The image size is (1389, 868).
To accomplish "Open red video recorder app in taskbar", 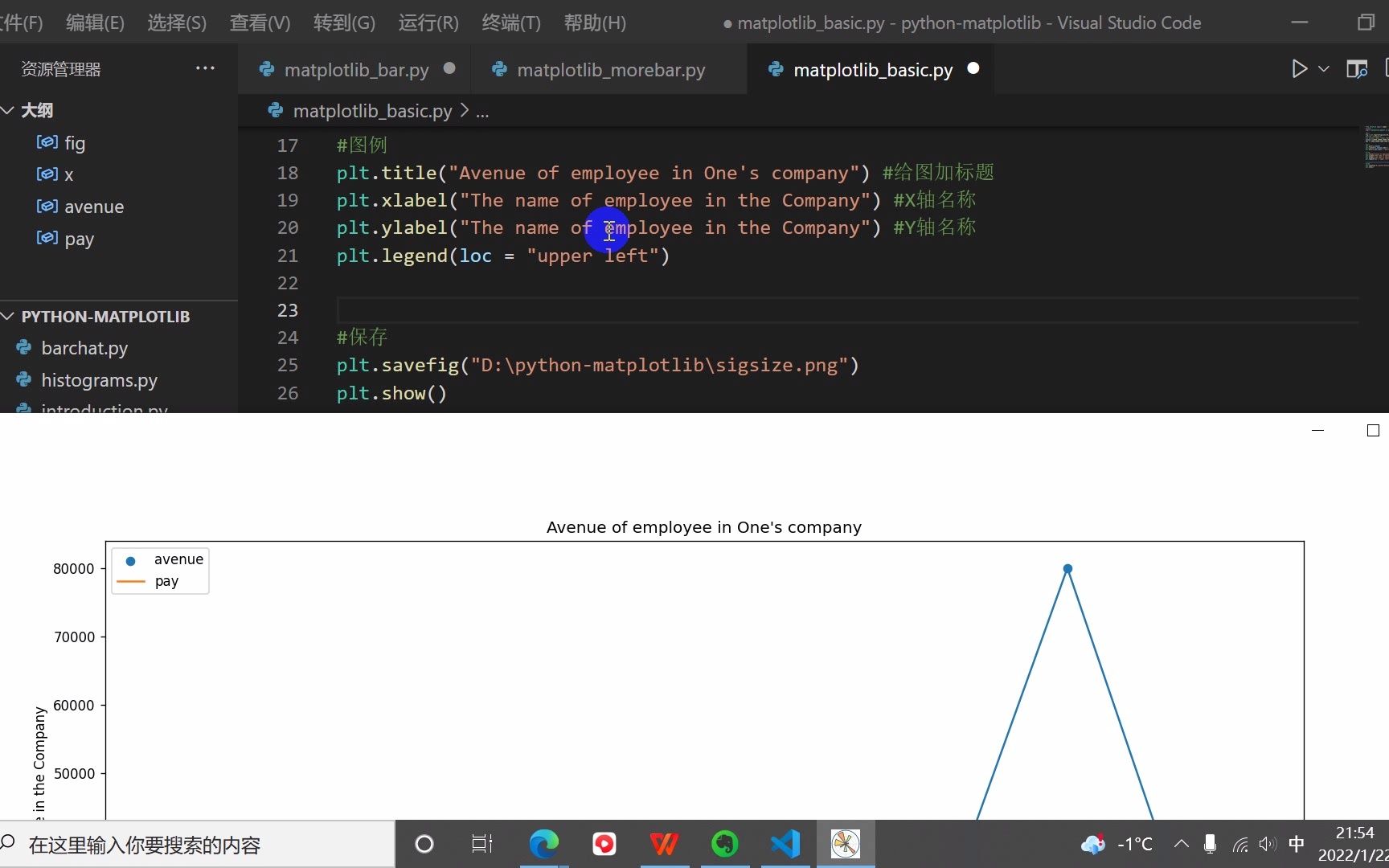I will (x=604, y=844).
